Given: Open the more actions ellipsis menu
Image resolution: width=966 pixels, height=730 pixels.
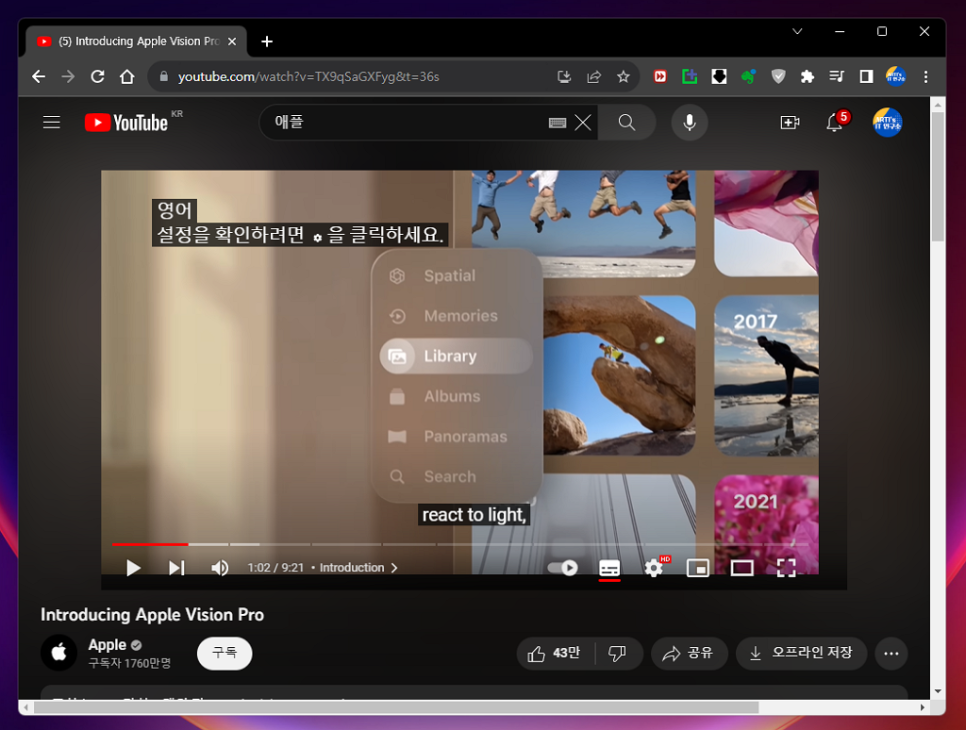Looking at the screenshot, I should [x=891, y=653].
